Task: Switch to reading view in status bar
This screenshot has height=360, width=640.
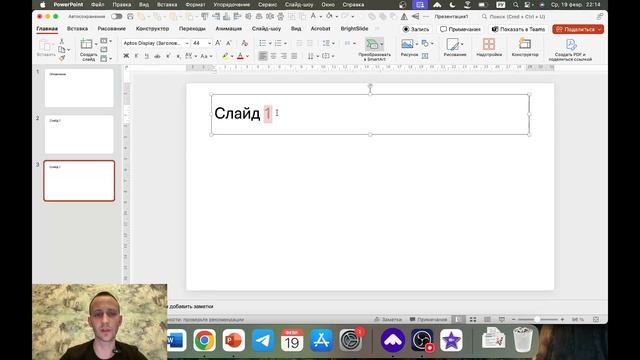Action: tap(487, 319)
